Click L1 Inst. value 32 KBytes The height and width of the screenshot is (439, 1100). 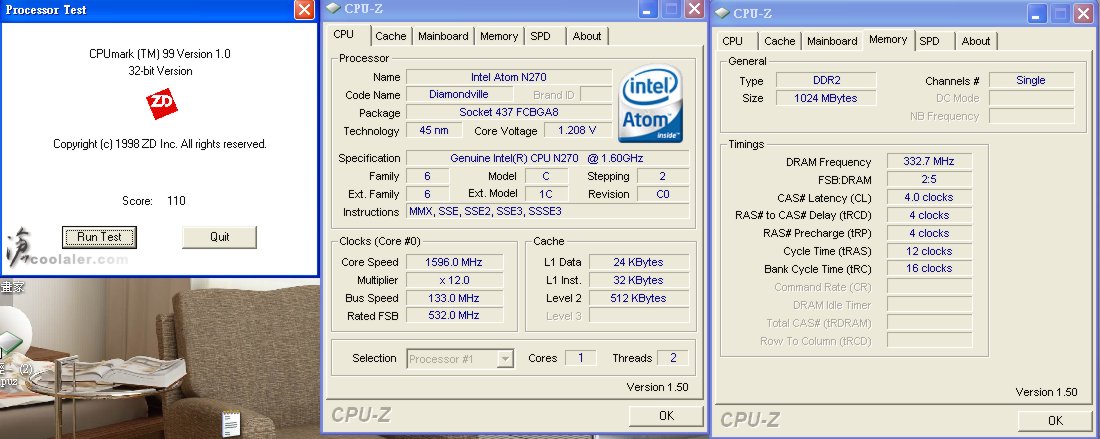click(x=638, y=280)
